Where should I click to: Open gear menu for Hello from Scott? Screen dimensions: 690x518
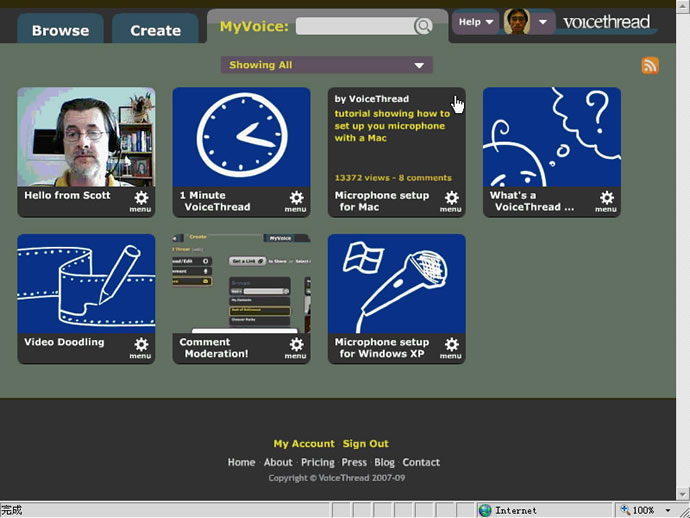tap(141, 202)
